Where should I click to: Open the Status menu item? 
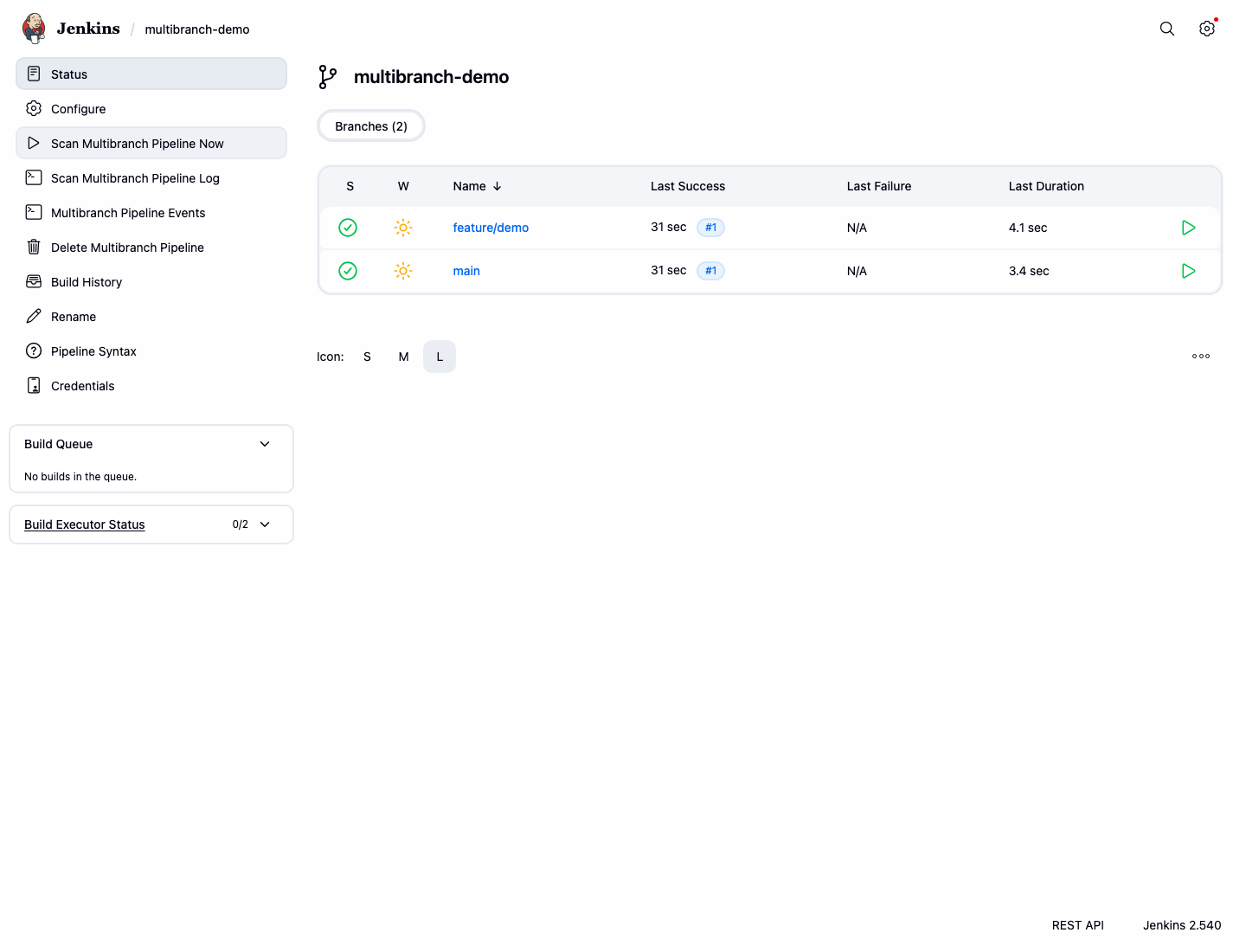(x=151, y=74)
